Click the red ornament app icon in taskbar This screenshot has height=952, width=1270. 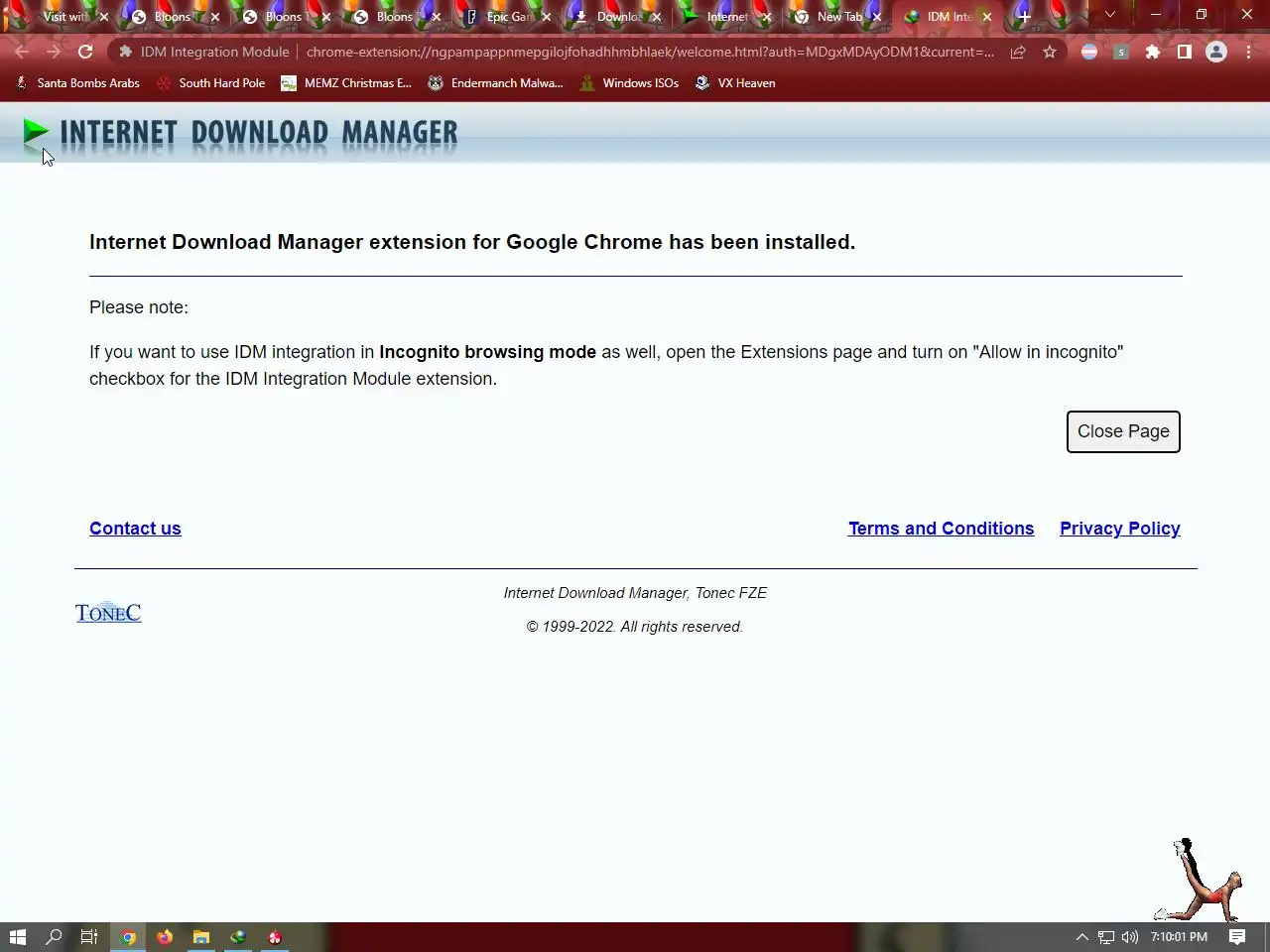[x=275, y=936]
